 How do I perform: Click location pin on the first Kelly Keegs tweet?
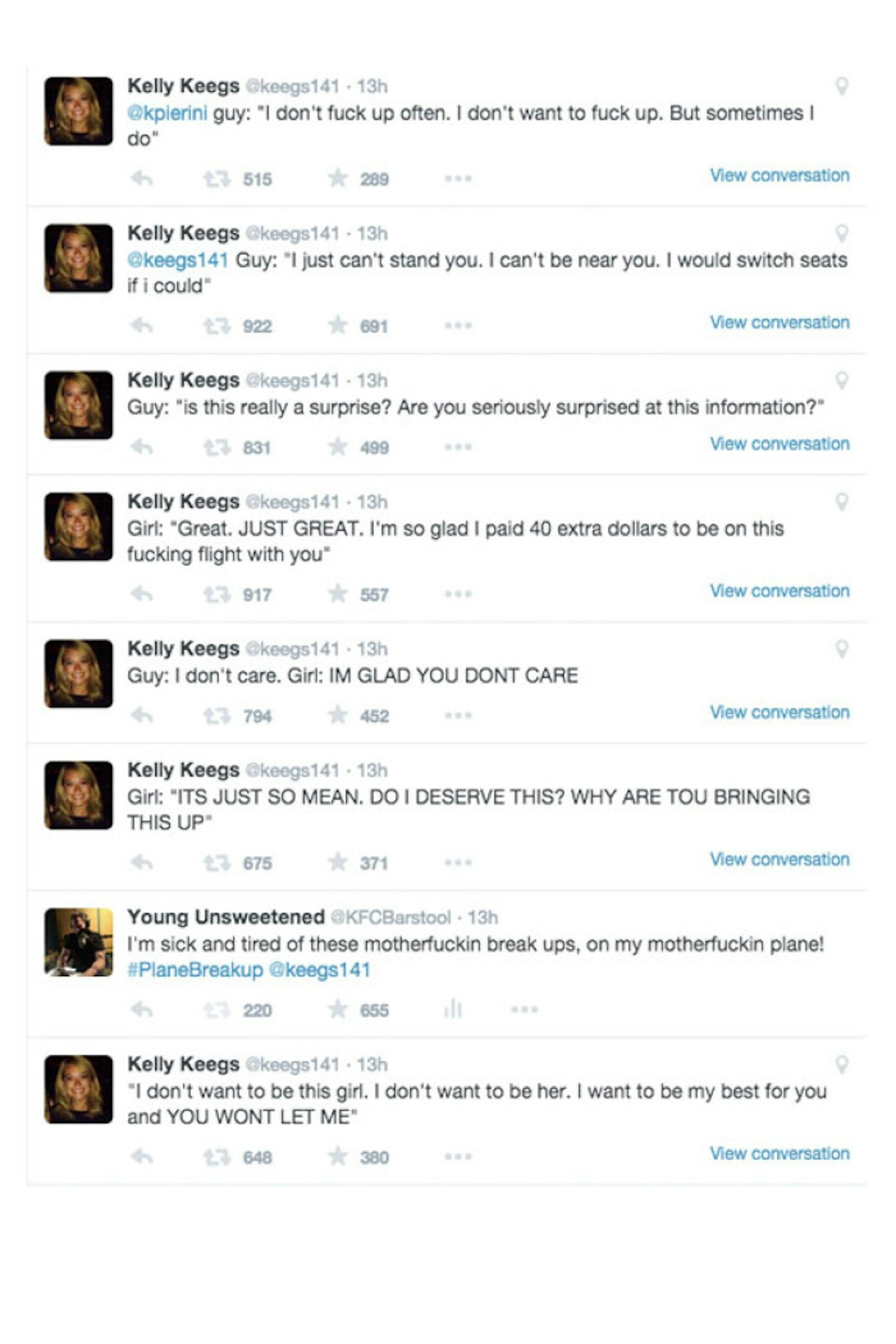841,86
